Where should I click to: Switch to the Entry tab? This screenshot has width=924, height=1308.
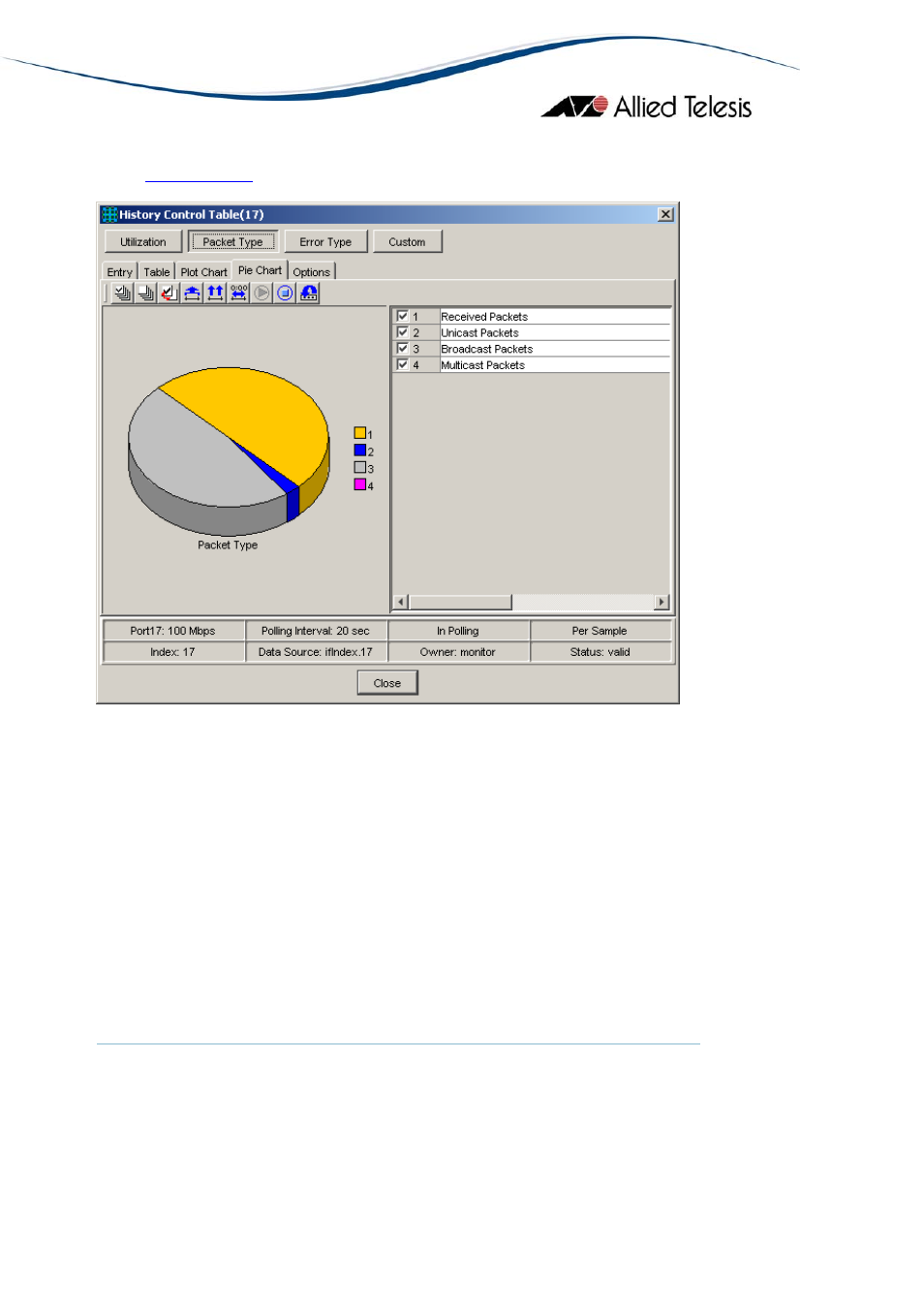(x=120, y=272)
